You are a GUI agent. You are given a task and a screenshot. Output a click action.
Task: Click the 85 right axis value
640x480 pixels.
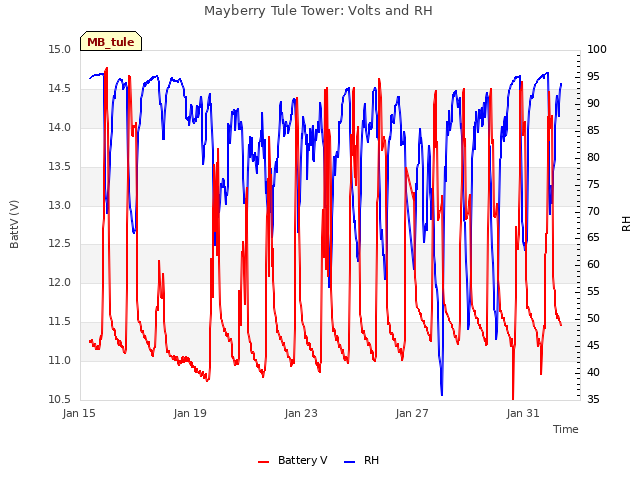pyautogui.click(x=593, y=131)
